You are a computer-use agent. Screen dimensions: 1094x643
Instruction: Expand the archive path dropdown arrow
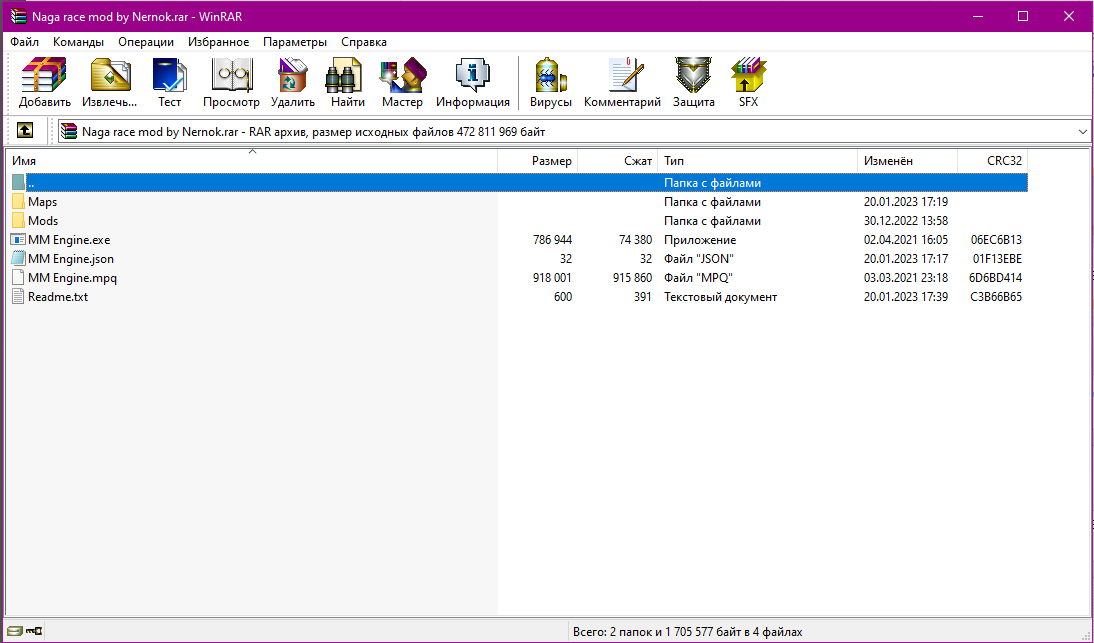pos(1082,131)
